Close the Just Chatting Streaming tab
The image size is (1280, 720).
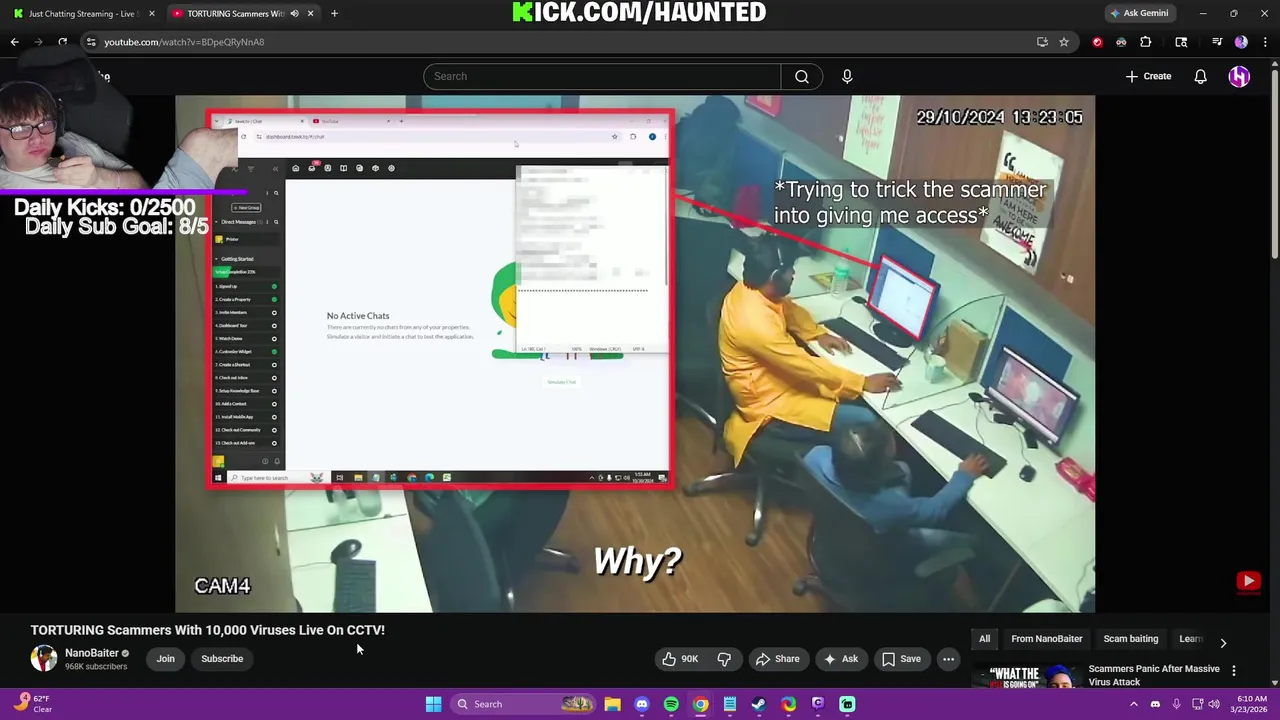click(151, 13)
